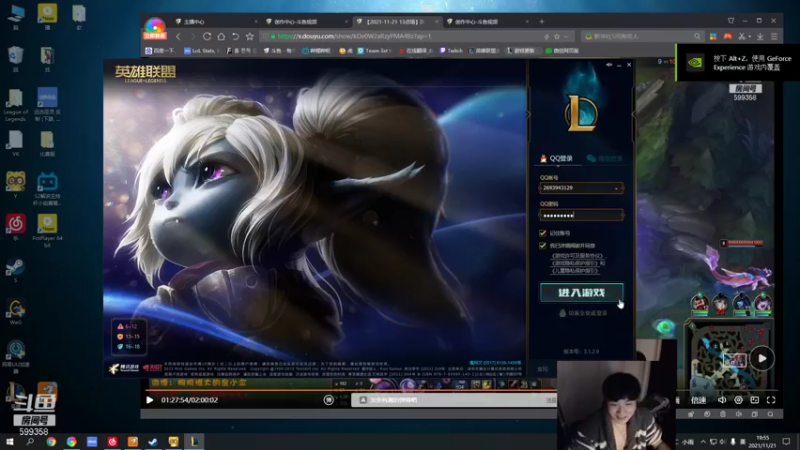Click the browser skin icon
This screenshot has height=450, width=800.
click(731, 21)
